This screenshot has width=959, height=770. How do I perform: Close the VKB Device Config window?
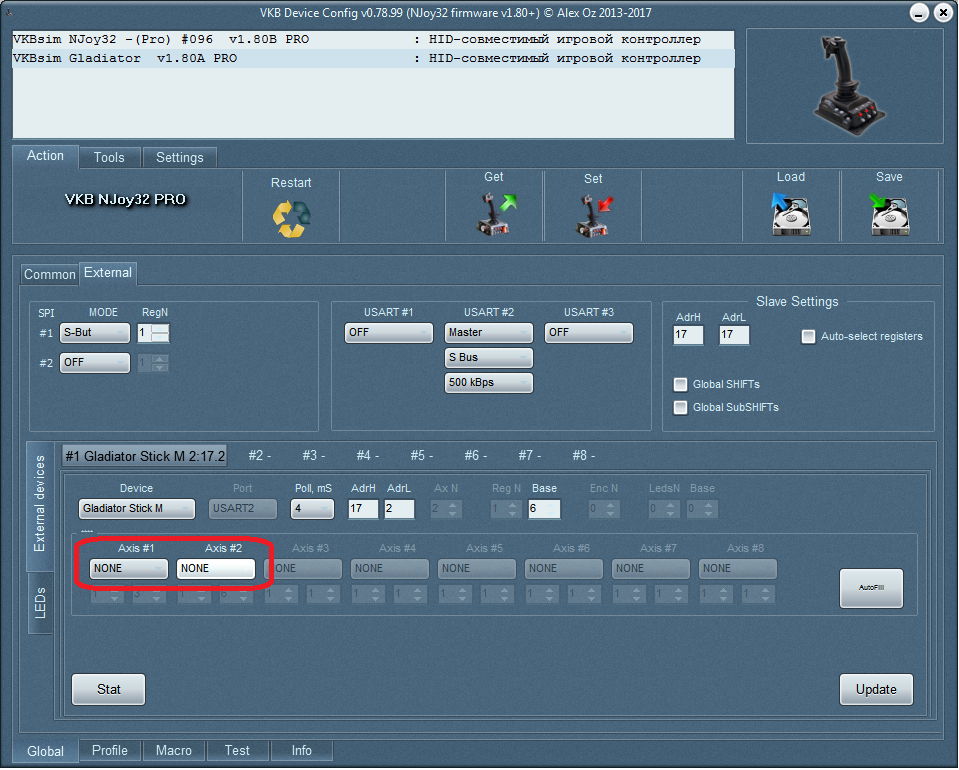(944, 13)
